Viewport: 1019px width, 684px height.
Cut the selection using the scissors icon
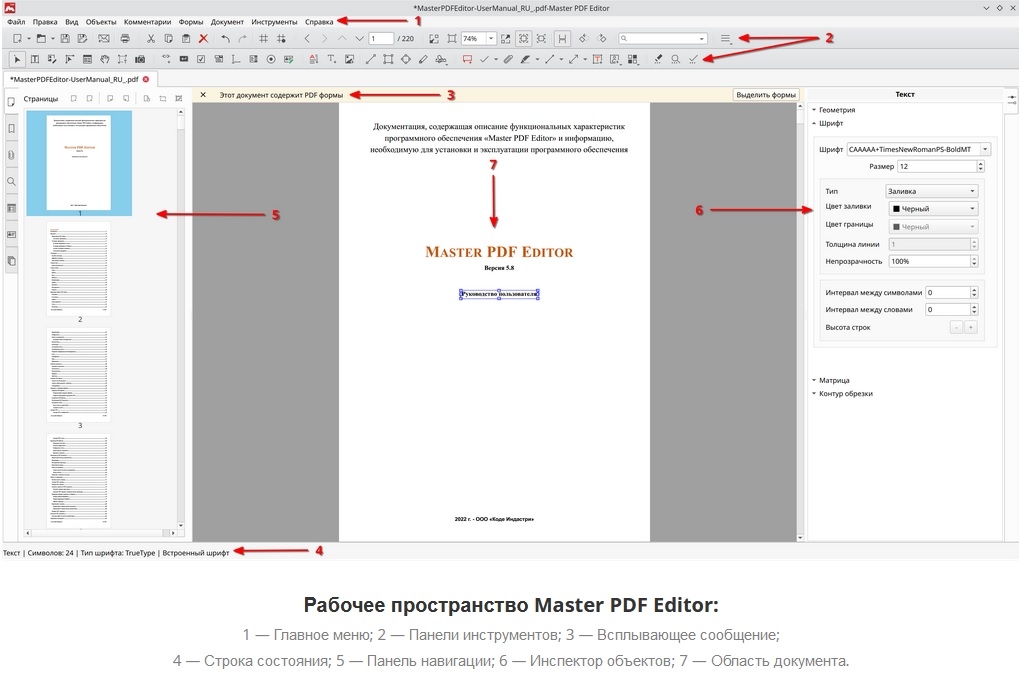pyautogui.click(x=151, y=39)
